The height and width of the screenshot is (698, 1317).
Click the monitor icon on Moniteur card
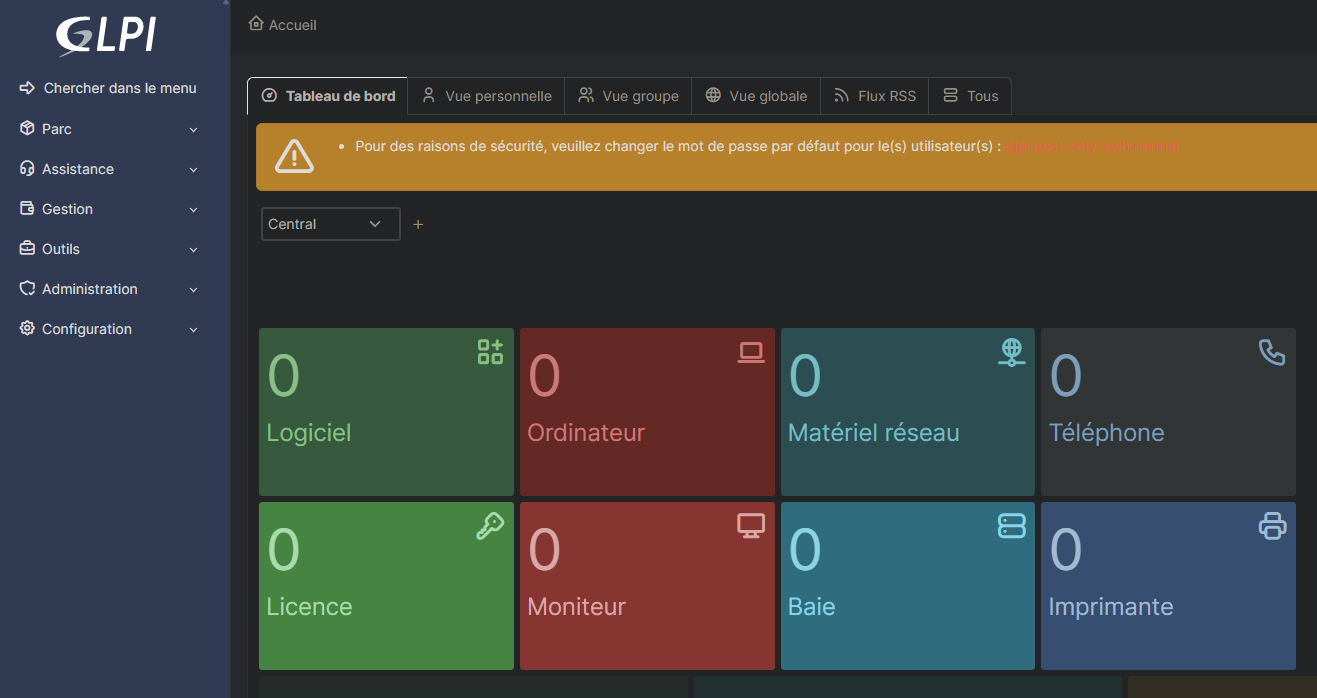click(x=751, y=526)
